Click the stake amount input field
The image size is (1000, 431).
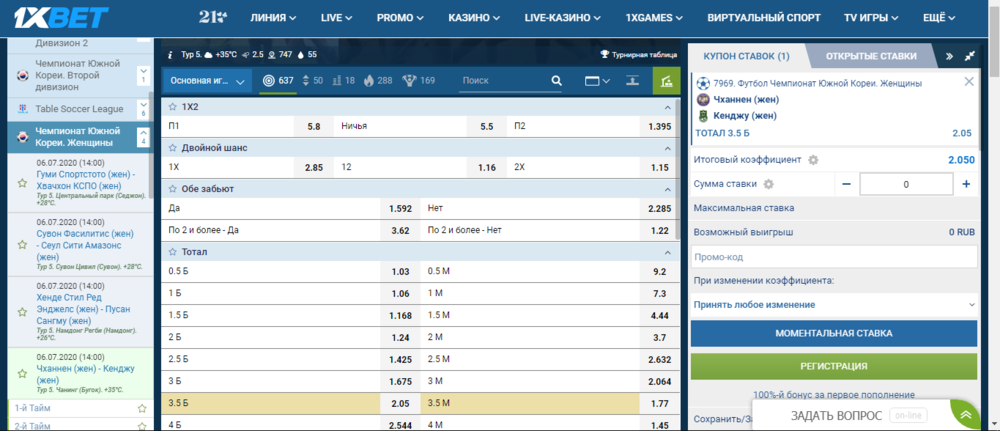click(x=906, y=184)
